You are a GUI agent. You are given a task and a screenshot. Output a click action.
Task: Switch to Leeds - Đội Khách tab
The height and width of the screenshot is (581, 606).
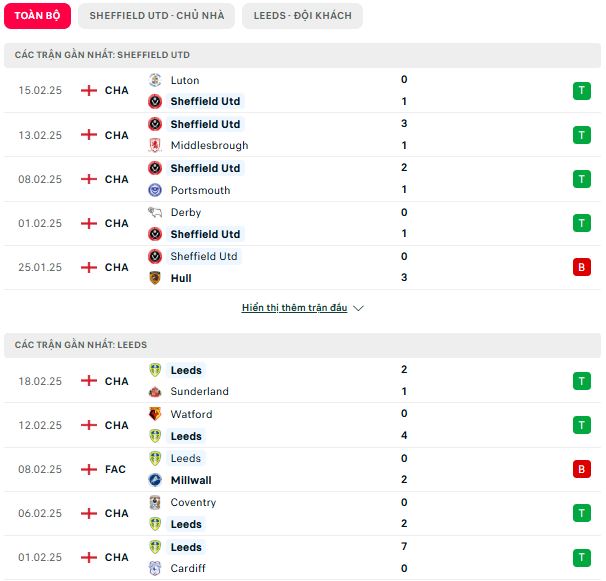302,16
